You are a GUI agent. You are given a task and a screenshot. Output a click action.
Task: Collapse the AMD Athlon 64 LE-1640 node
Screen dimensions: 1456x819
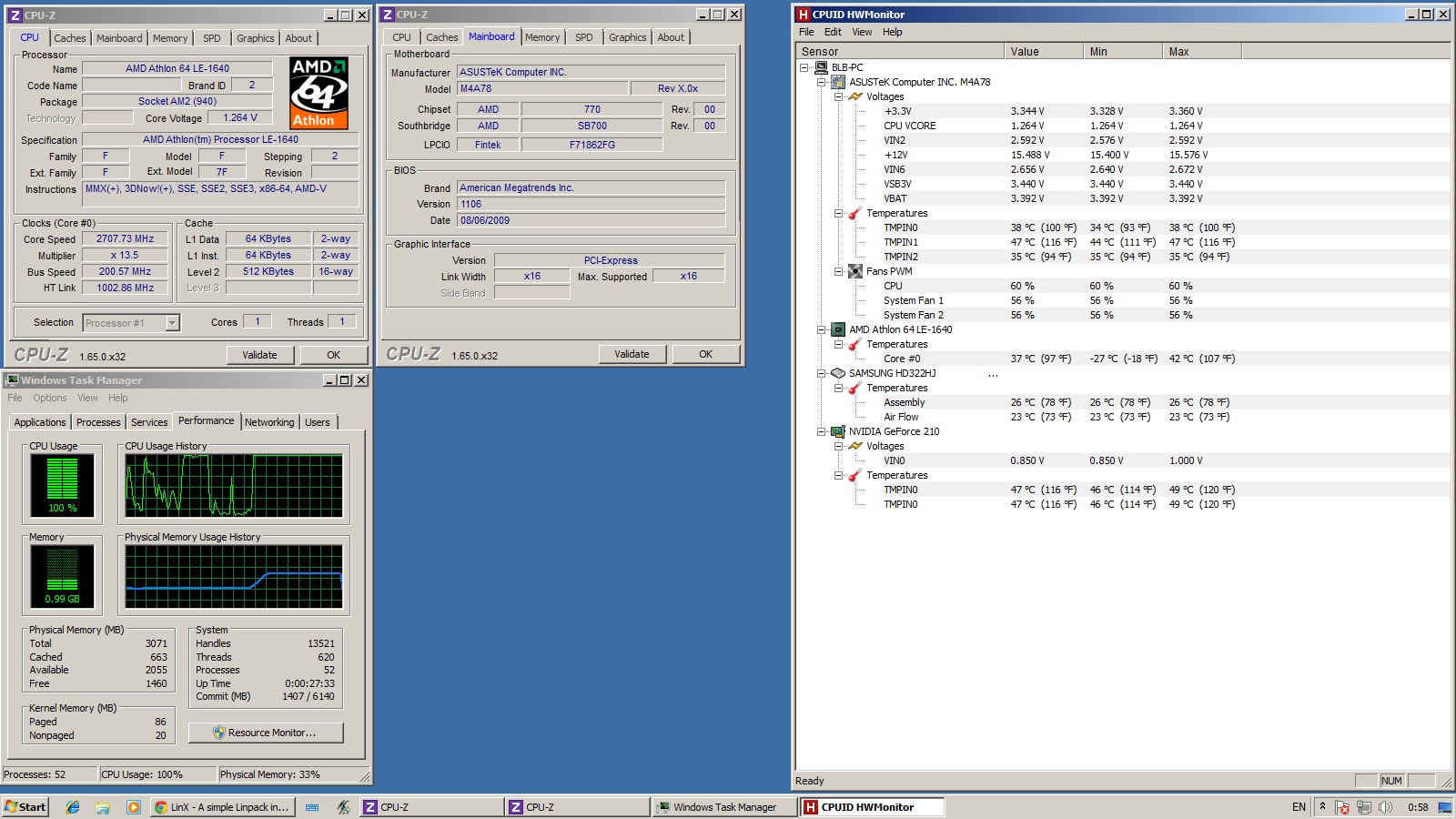822,329
